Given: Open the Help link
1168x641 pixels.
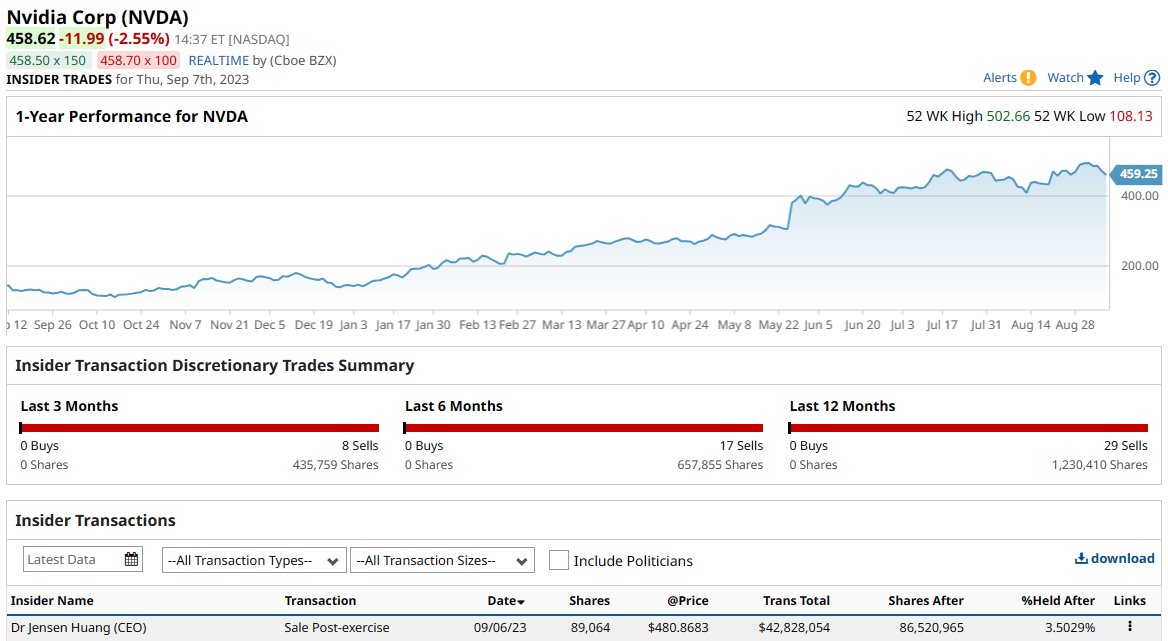Looking at the screenshot, I should coord(1127,77).
